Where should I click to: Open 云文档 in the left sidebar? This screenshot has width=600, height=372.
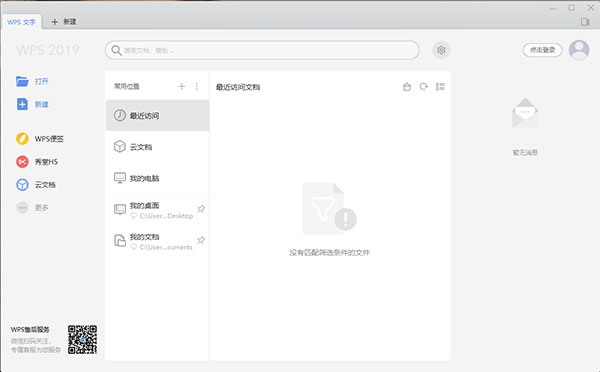coord(36,184)
